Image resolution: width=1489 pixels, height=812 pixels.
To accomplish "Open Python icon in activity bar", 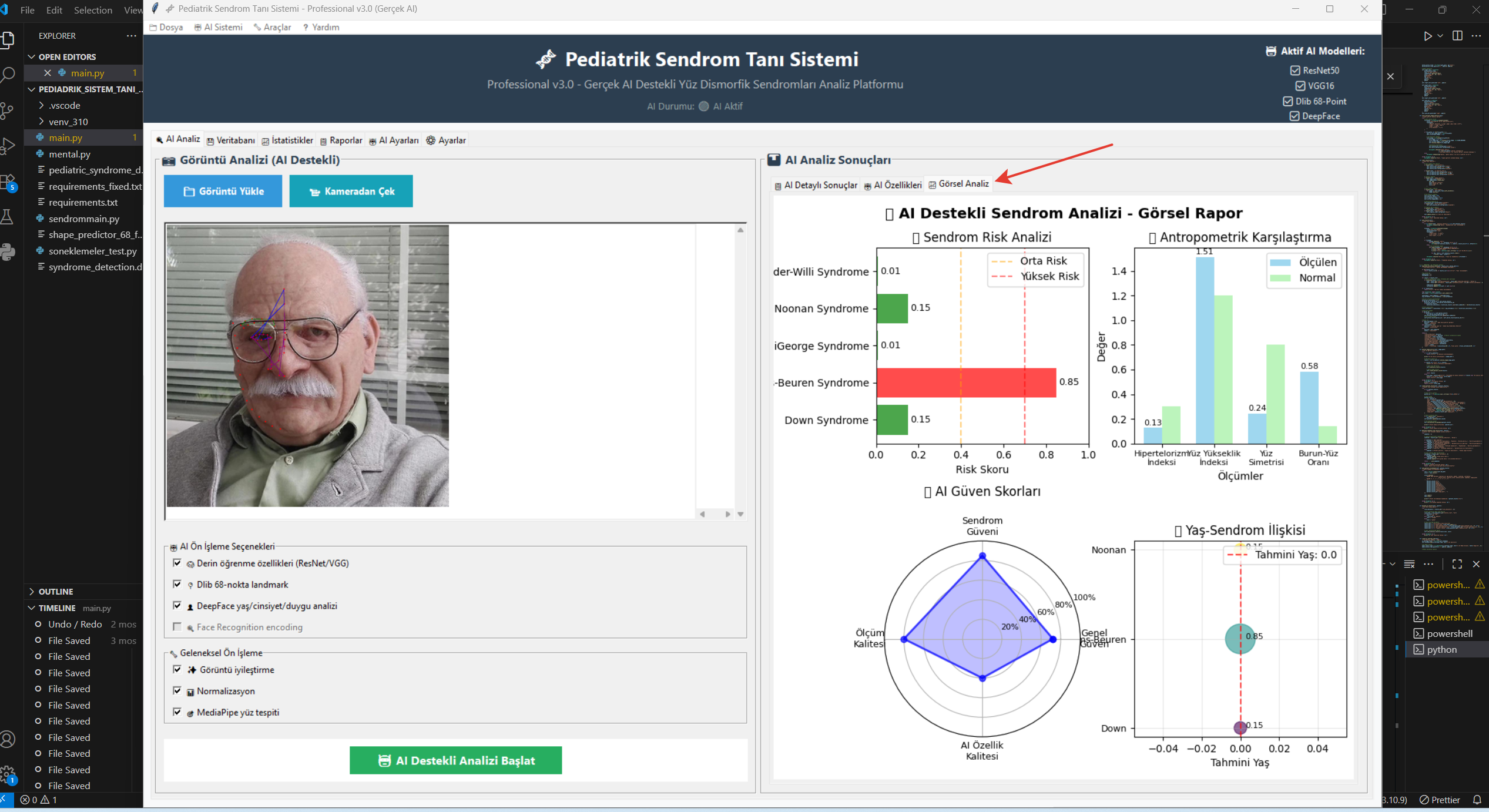I will pos(8,252).
